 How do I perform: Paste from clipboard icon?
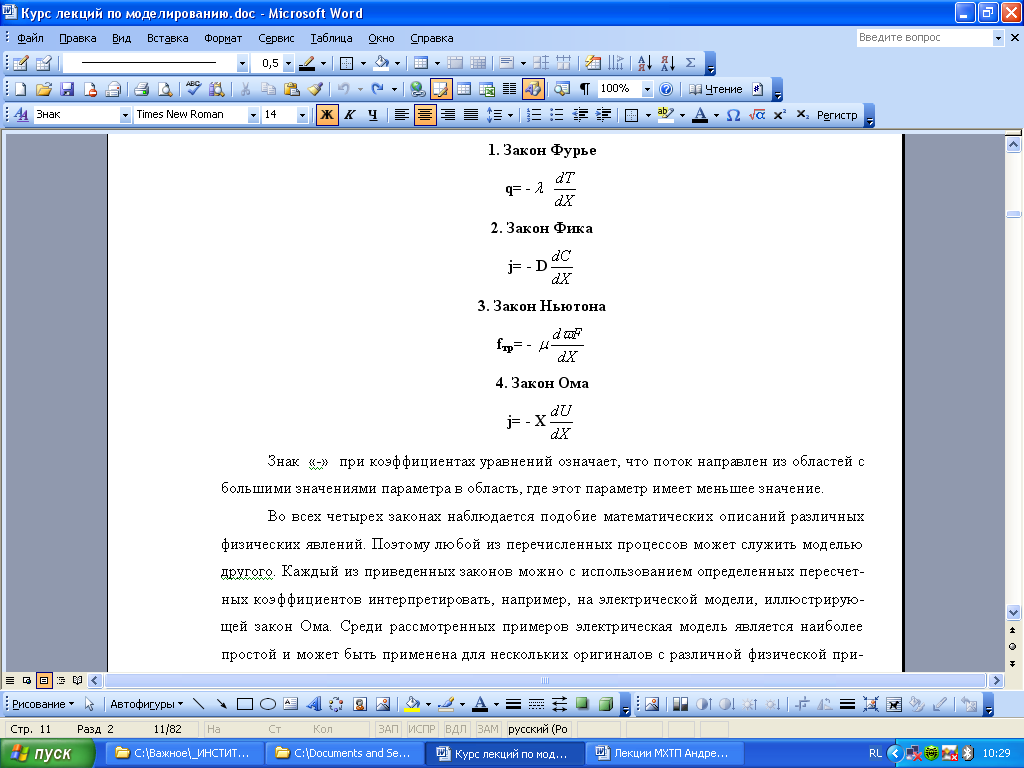[x=291, y=89]
